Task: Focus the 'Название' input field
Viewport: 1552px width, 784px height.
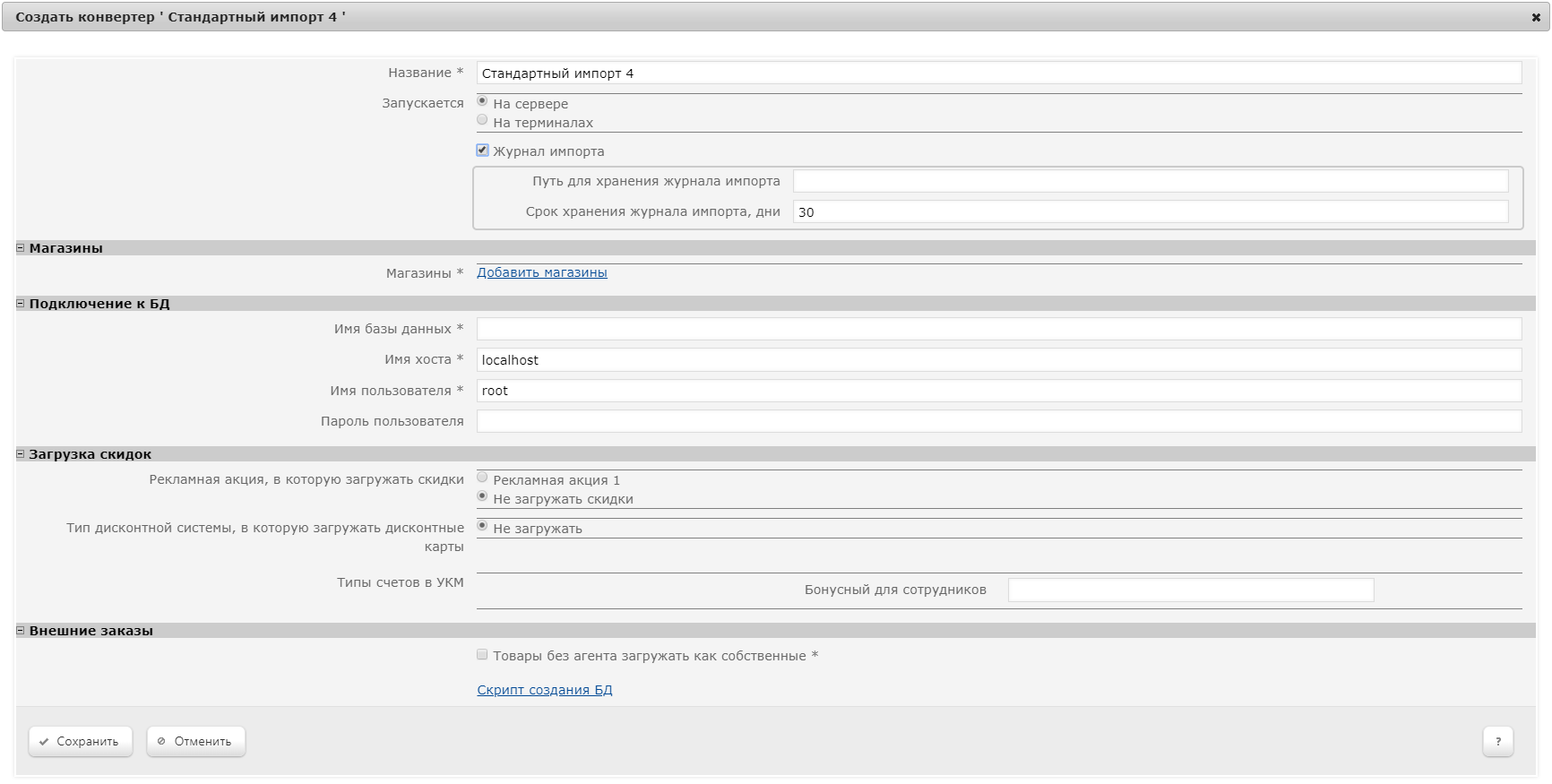Action: [x=999, y=73]
